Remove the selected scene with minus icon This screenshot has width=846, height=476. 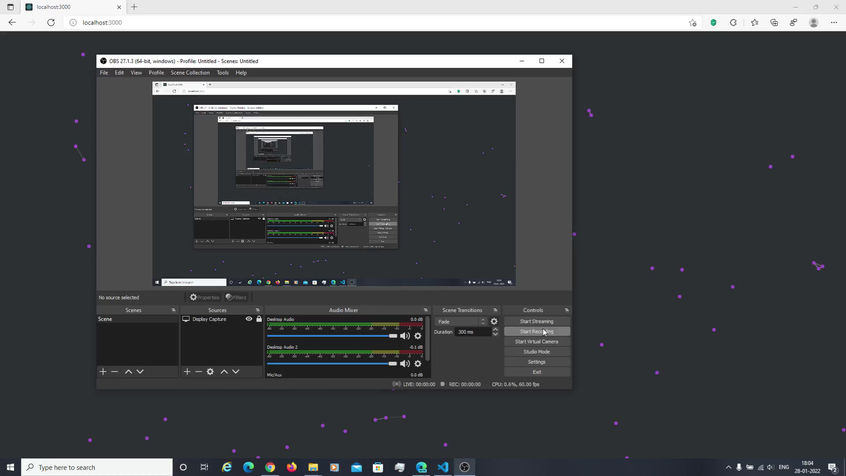tap(114, 371)
